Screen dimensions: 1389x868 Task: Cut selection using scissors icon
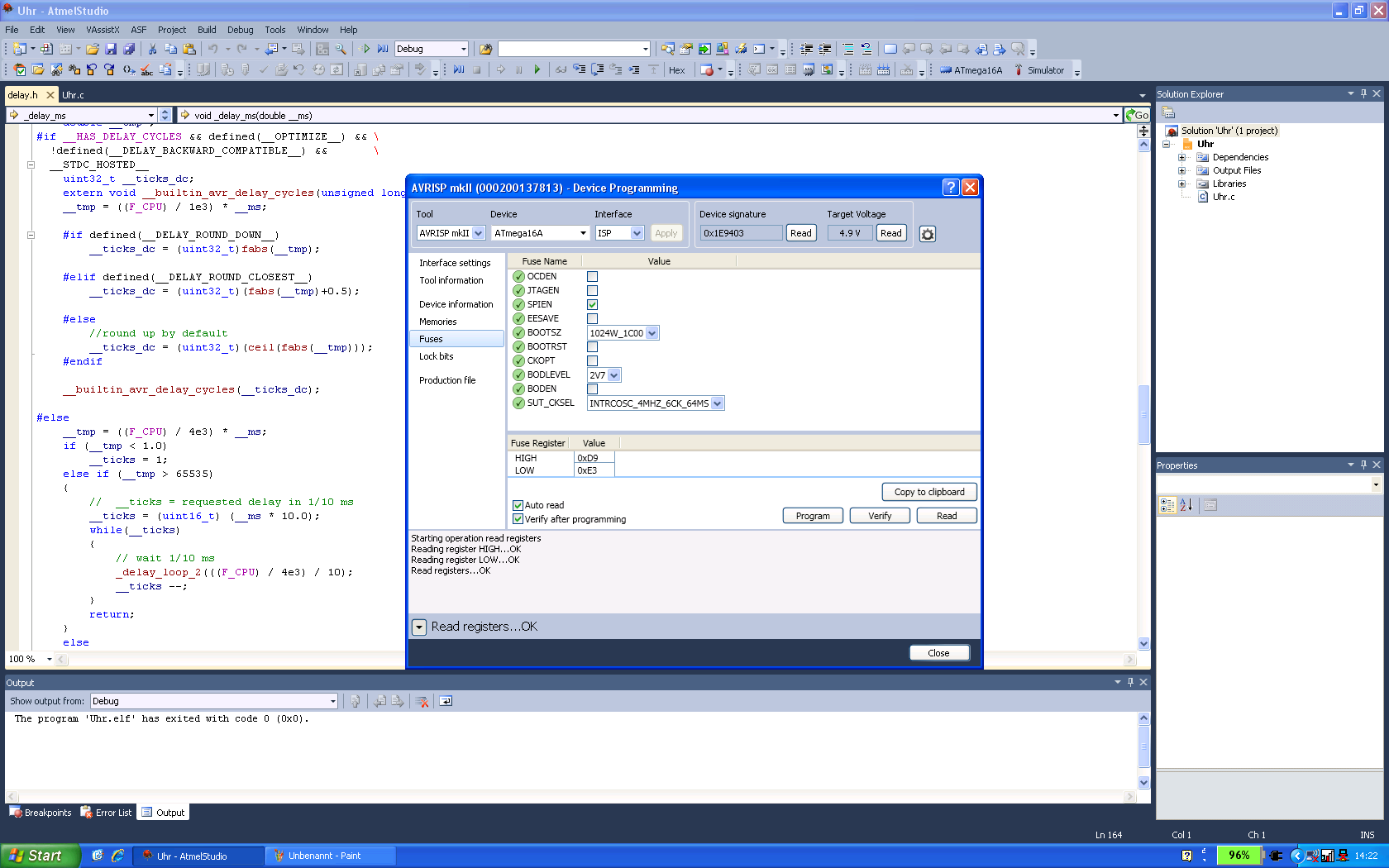coord(152,49)
